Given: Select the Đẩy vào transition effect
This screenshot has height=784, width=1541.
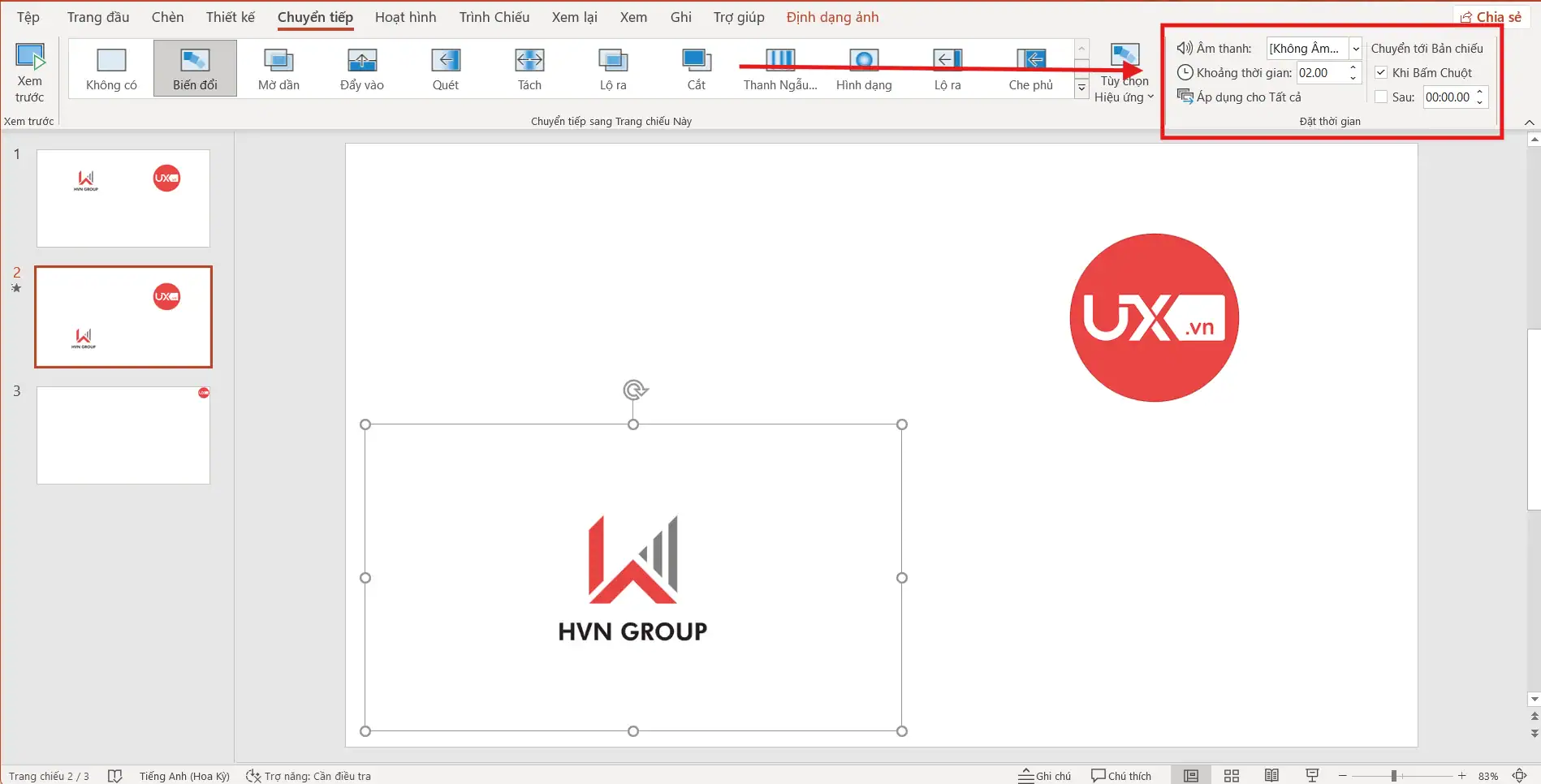Looking at the screenshot, I should coord(361,69).
